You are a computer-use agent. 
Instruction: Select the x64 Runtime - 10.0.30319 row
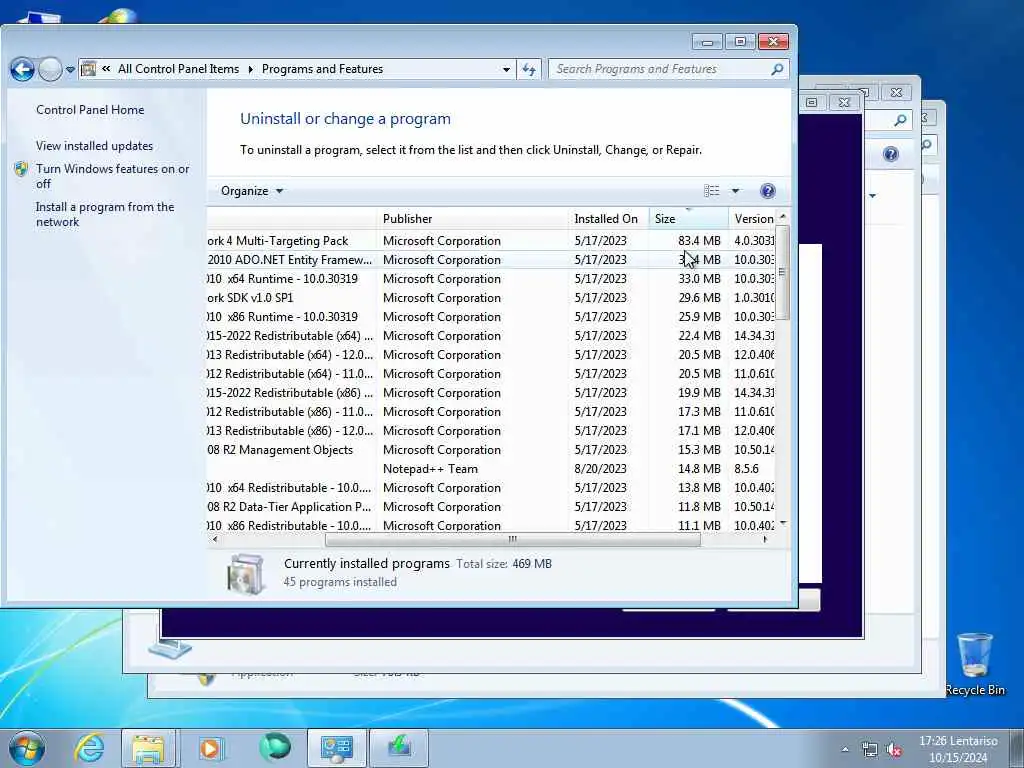point(492,279)
